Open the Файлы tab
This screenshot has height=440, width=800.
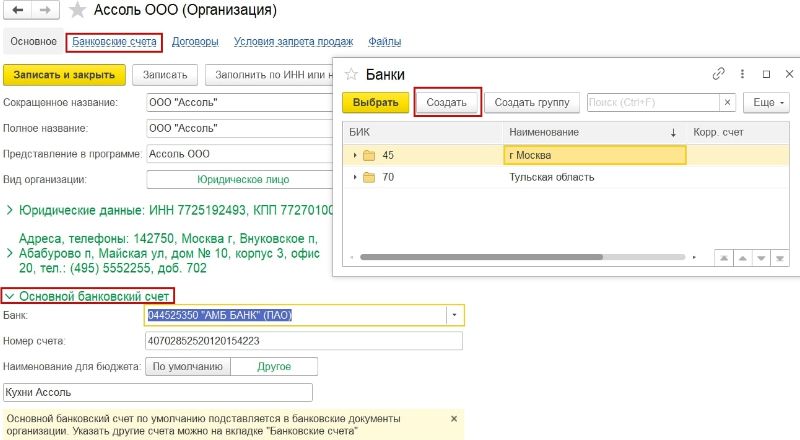point(385,42)
